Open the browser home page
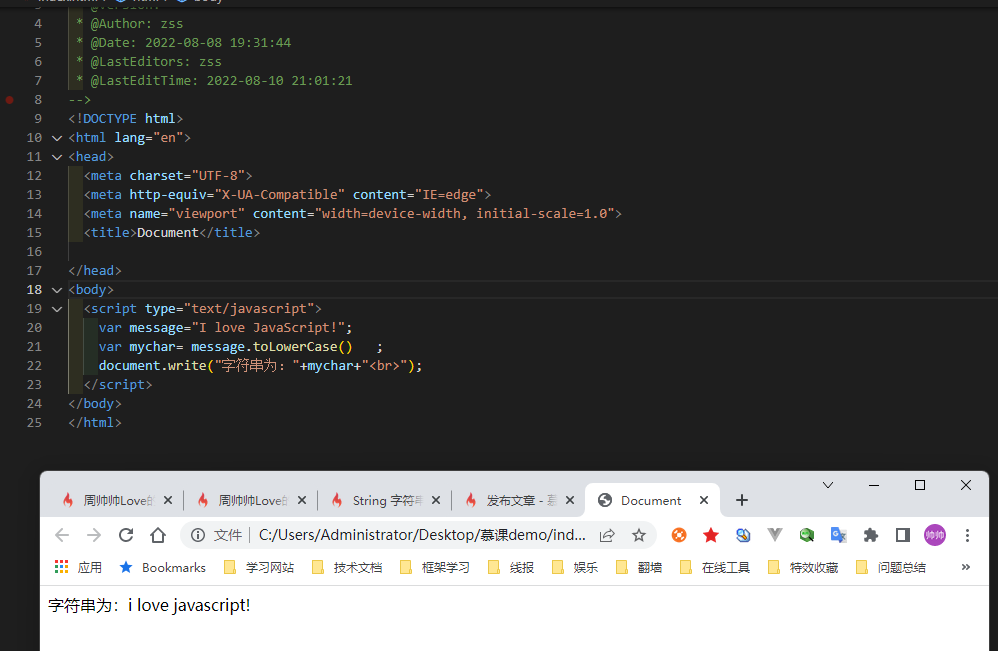This screenshot has width=998, height=651. [158, 535]
